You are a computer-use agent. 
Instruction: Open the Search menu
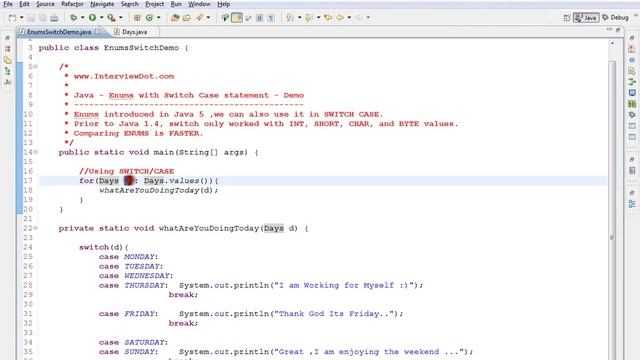129,4
